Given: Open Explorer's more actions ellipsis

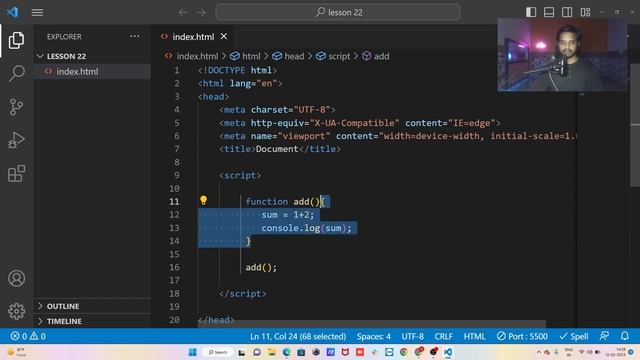Looking at the screenshot, I should click(x=134, y=36).
